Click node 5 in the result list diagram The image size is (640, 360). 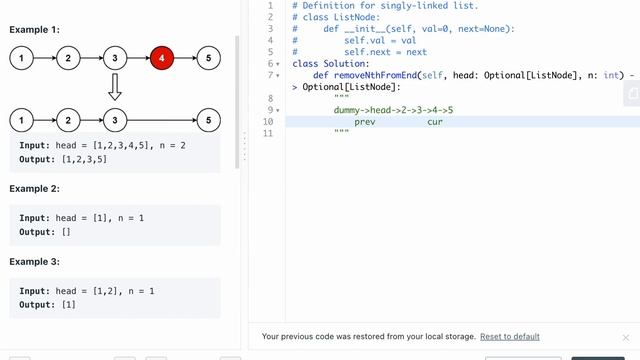tap(209, 120)
